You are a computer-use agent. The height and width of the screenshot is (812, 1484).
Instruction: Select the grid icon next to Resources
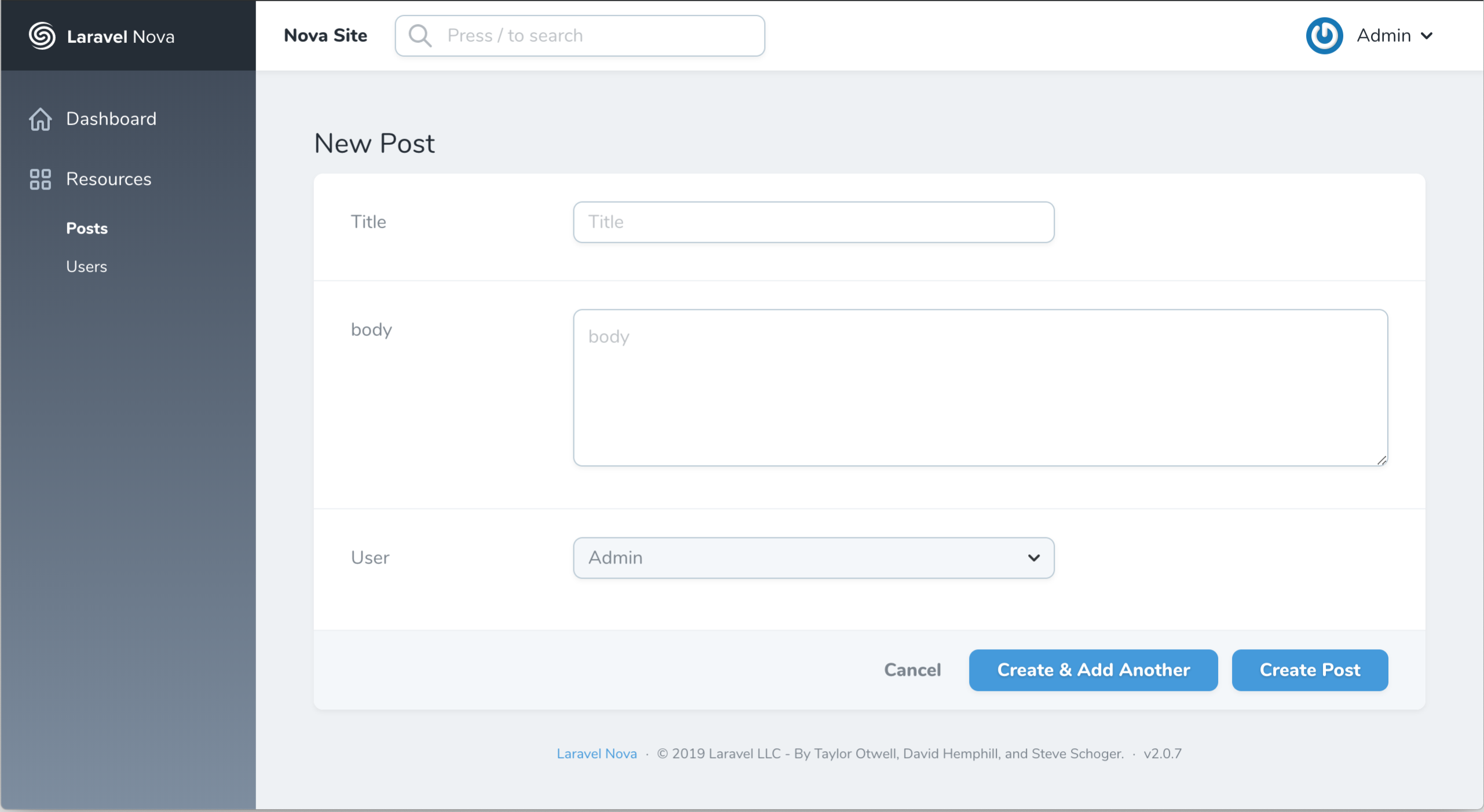click(40, 179)
